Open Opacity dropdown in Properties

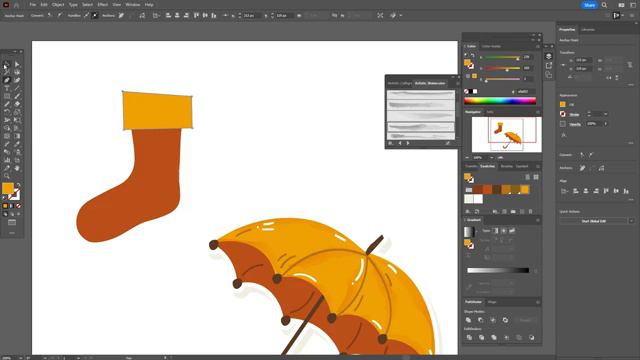point(605,124)
